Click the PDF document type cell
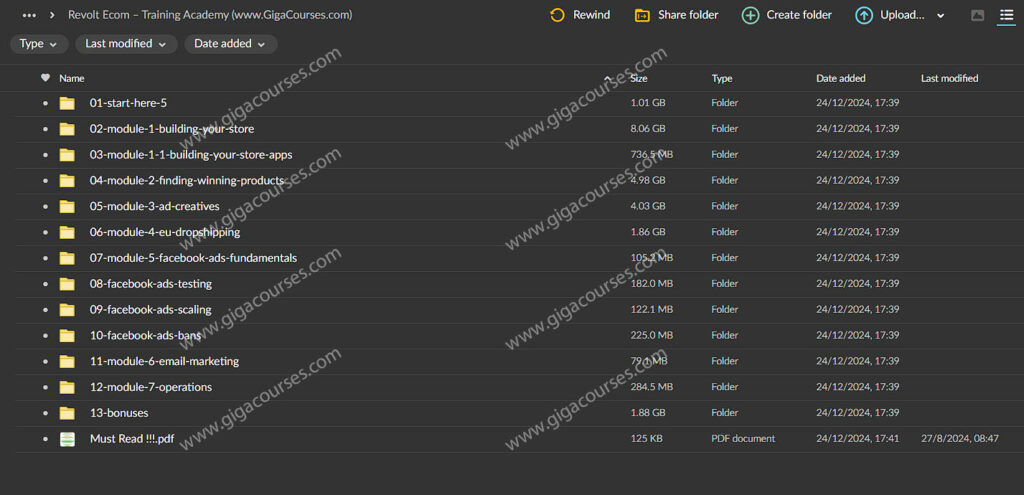Screen dimensions: 1024x495 (x=743, y=439)
